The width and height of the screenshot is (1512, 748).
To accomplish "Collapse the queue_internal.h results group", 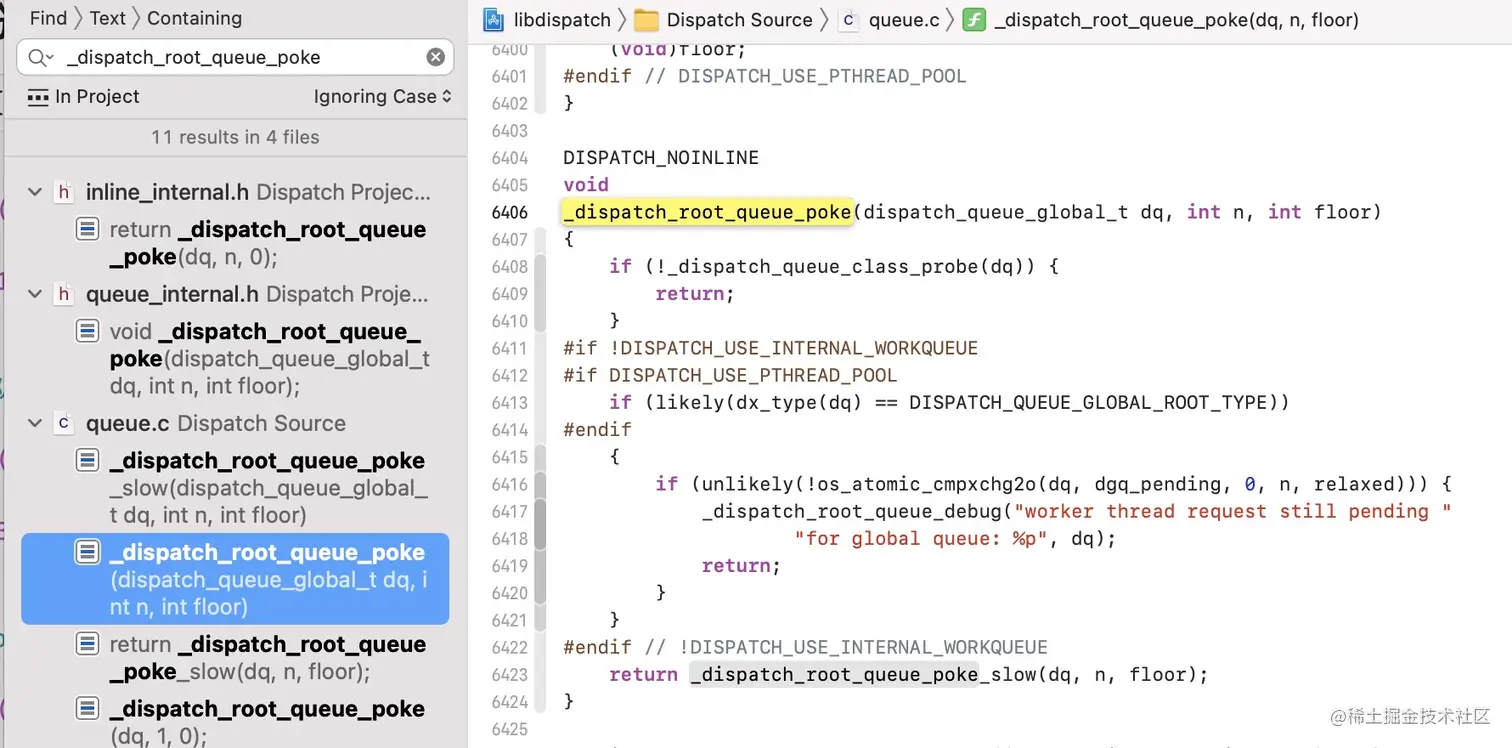I will (35, 294).
